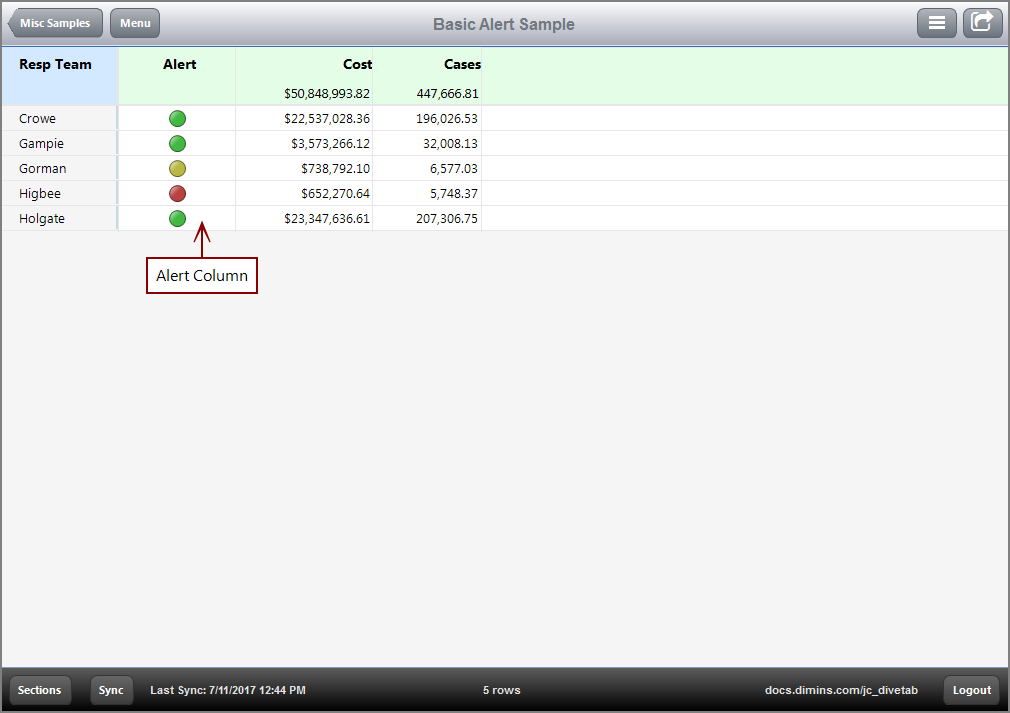The image size is (1010, 713).
Task: Open the Menu button
Action: pyautogui.click(x=135, y=23)
